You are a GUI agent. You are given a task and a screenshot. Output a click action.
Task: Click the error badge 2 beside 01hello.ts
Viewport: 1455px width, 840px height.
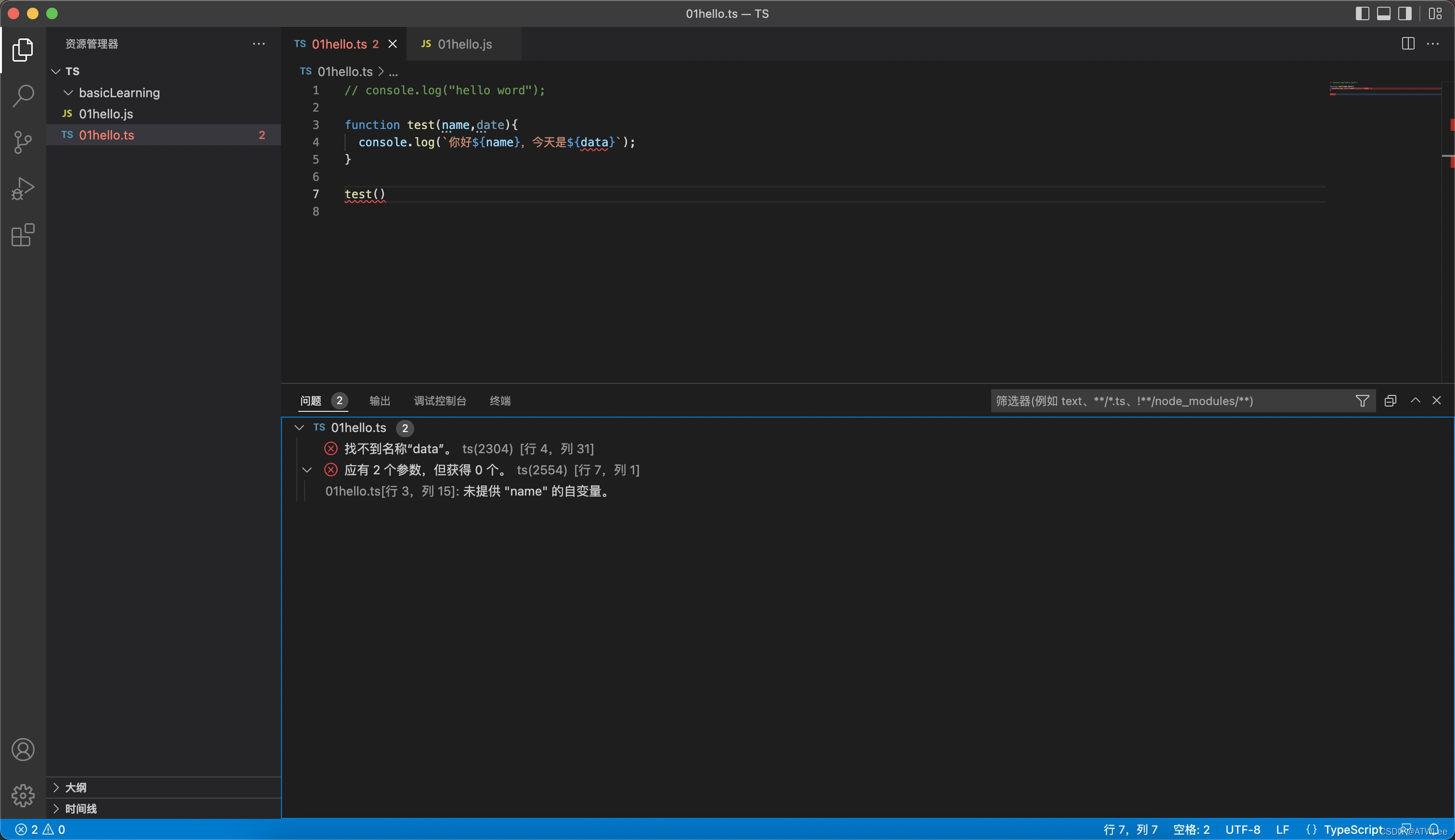click(262, 135)
